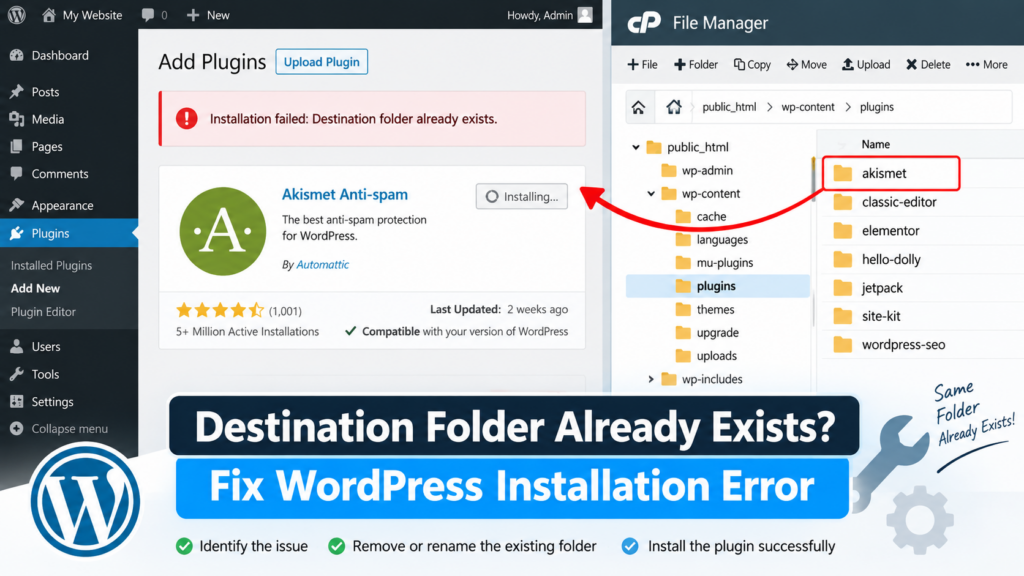The width and height of the screenshot is (1024, 576).
Task: Click plugins in the breadcrumb
Action: 876,107
